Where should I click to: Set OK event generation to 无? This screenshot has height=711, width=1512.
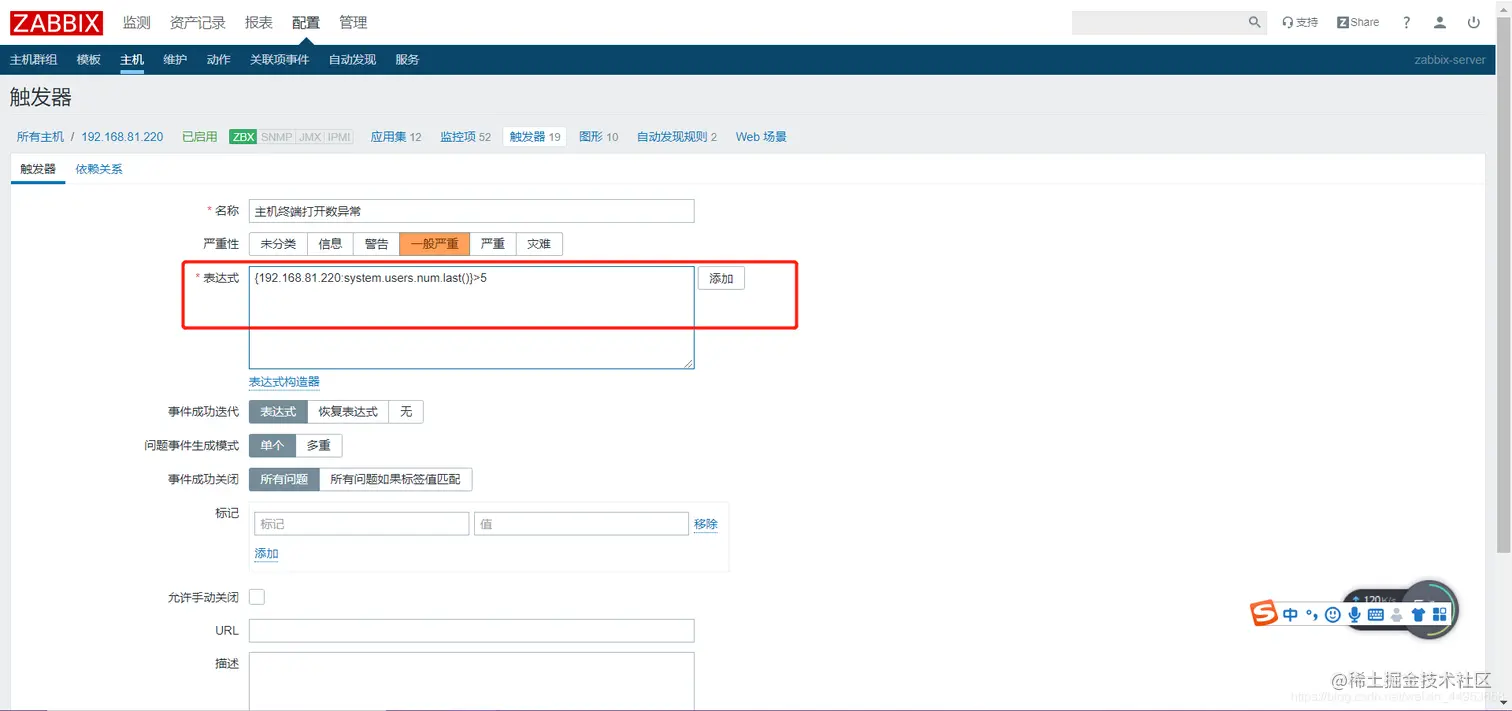pos(406,412)
